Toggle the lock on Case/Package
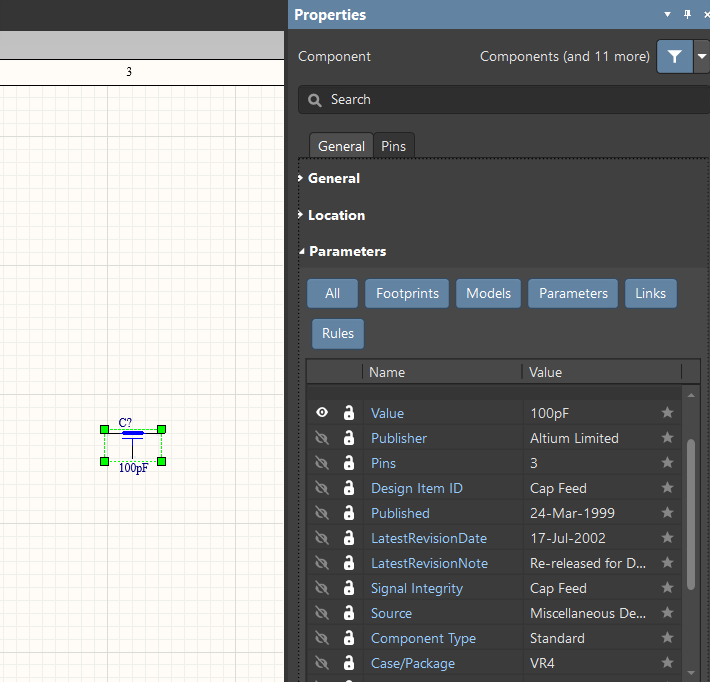Screen dimensions: 710x682 [349, 663]
